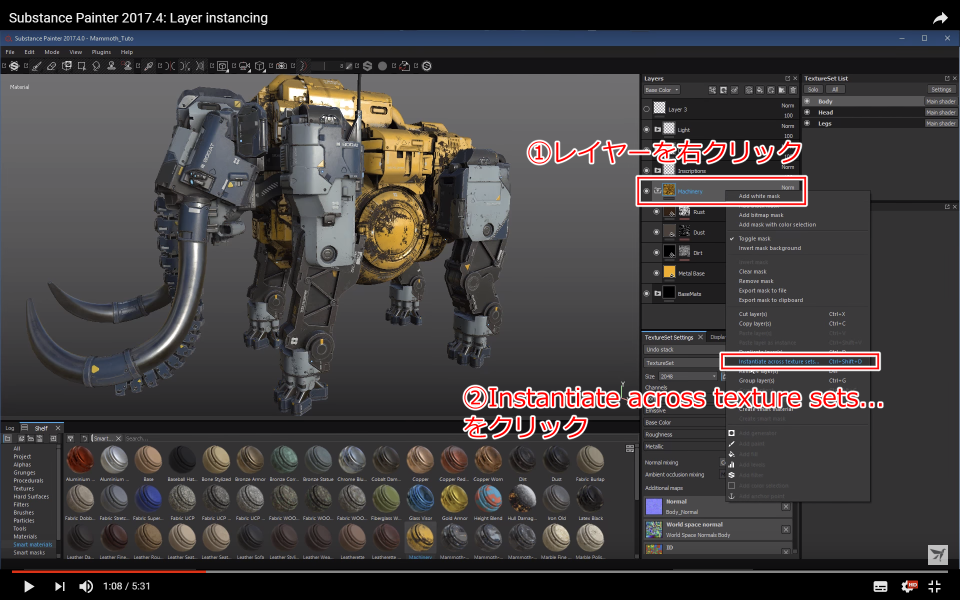Open Main shader dropdown for Head
The width and height of the screenshot is (960, 600).
(940, 112)
